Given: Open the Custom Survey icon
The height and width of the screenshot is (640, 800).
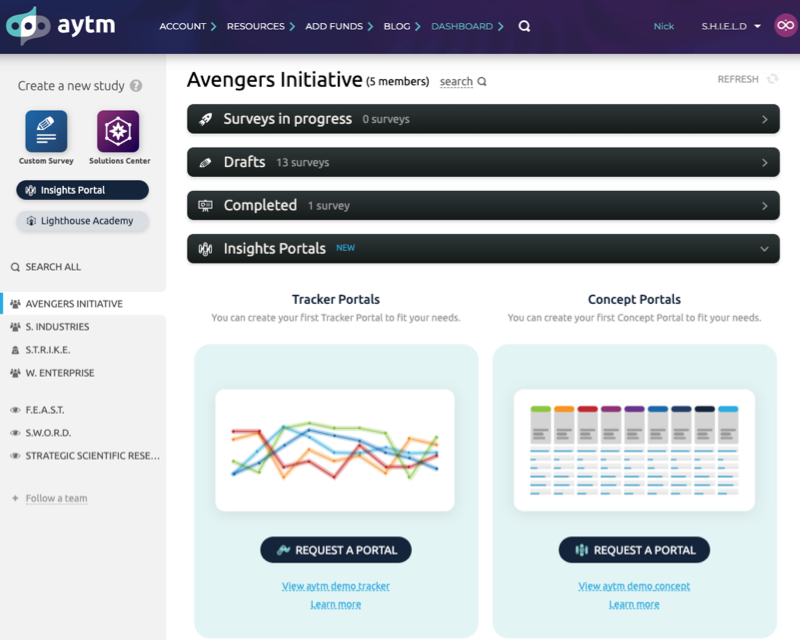Looking at the screenshot, I should [x=46, y=132].
